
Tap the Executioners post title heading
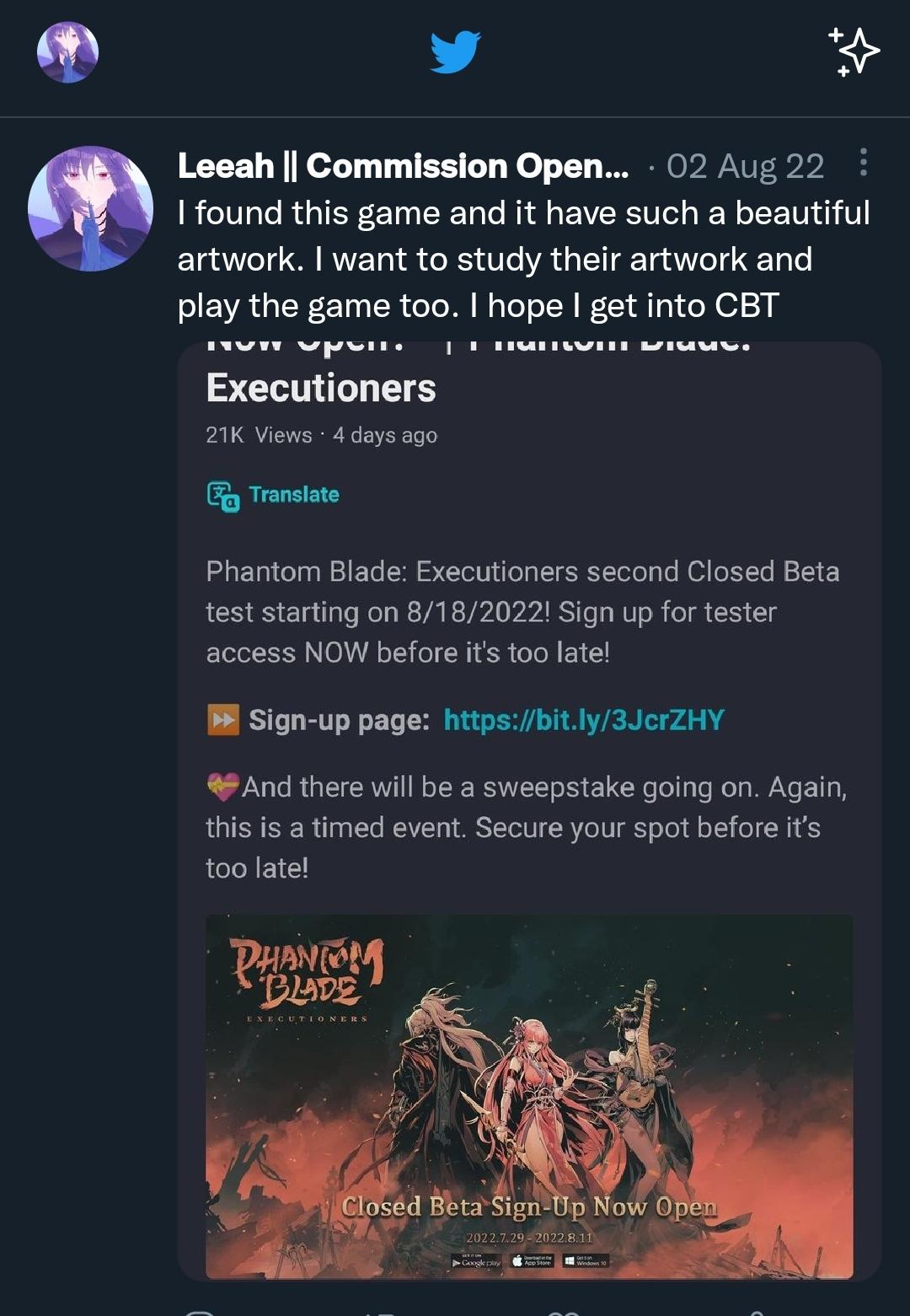321,388
